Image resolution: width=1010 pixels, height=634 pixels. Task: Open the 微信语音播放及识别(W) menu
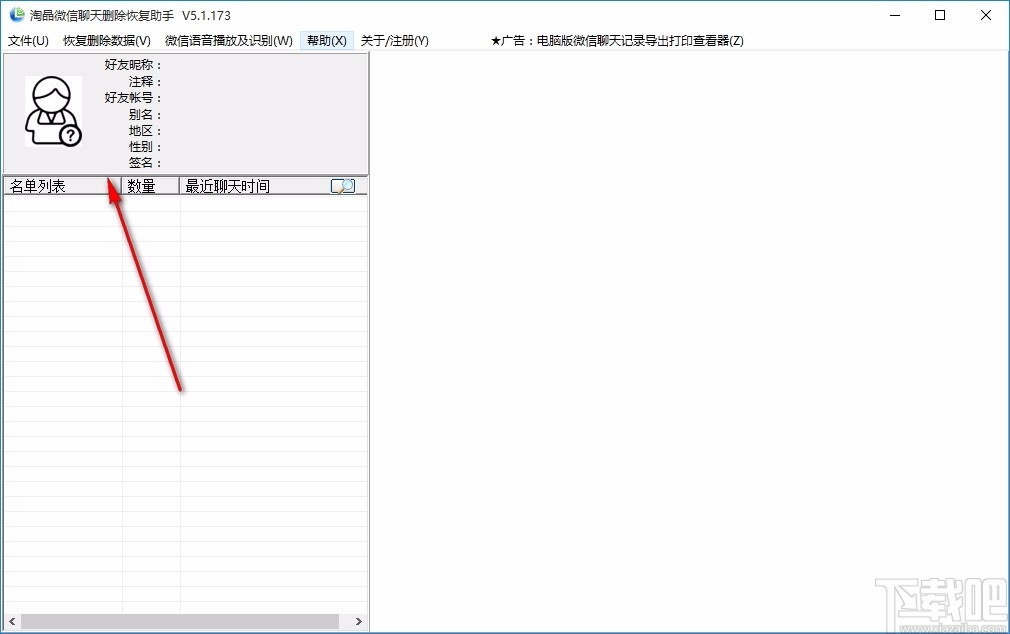click(x=229, y=41)
